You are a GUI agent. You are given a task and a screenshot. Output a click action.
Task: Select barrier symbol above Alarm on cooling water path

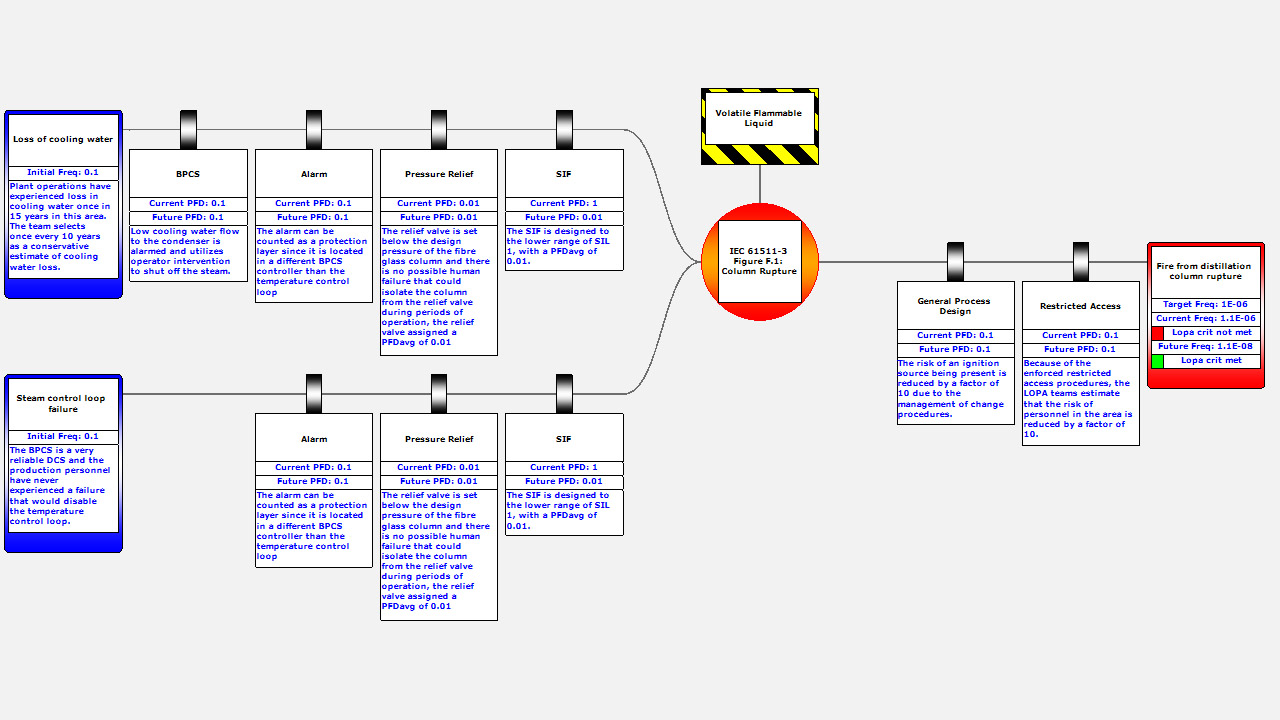(x=314, y=129)
